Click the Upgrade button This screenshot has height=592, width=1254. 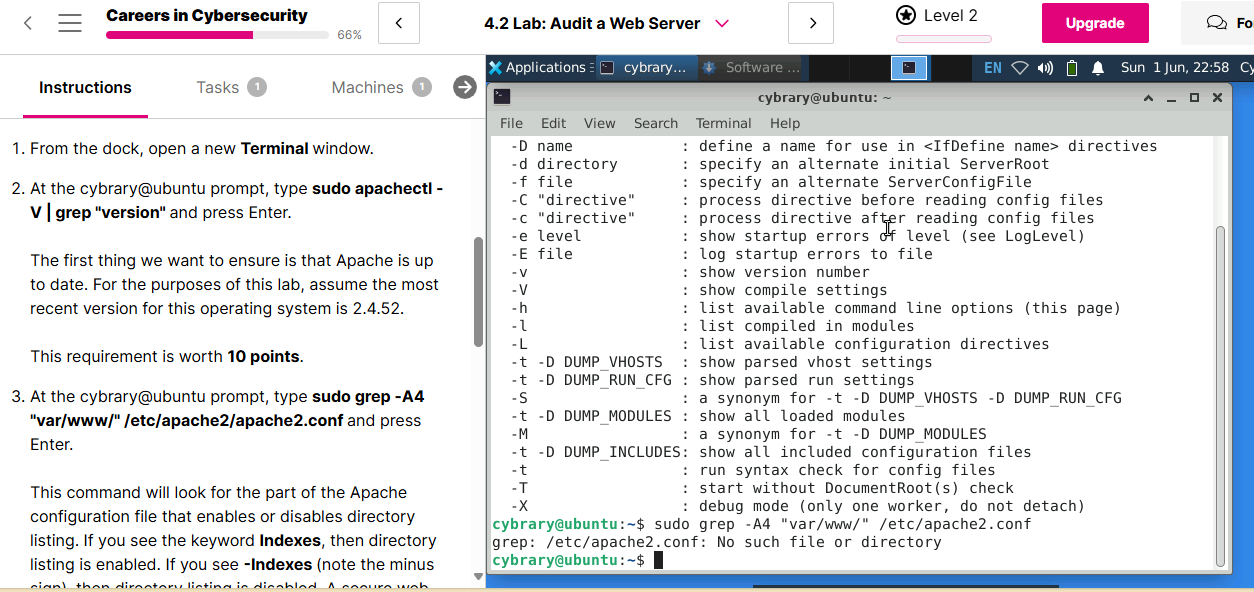tap(1095, 23)
